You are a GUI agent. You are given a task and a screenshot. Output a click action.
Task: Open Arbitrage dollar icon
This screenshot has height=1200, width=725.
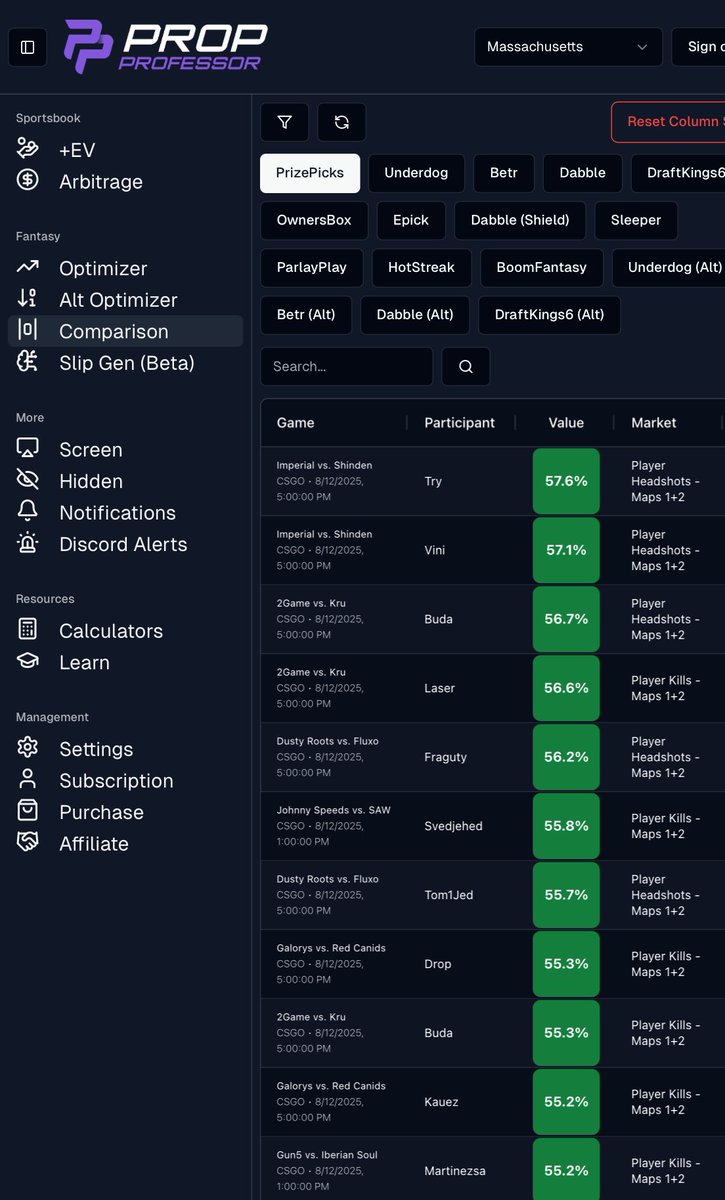click(x=28, y=181)
